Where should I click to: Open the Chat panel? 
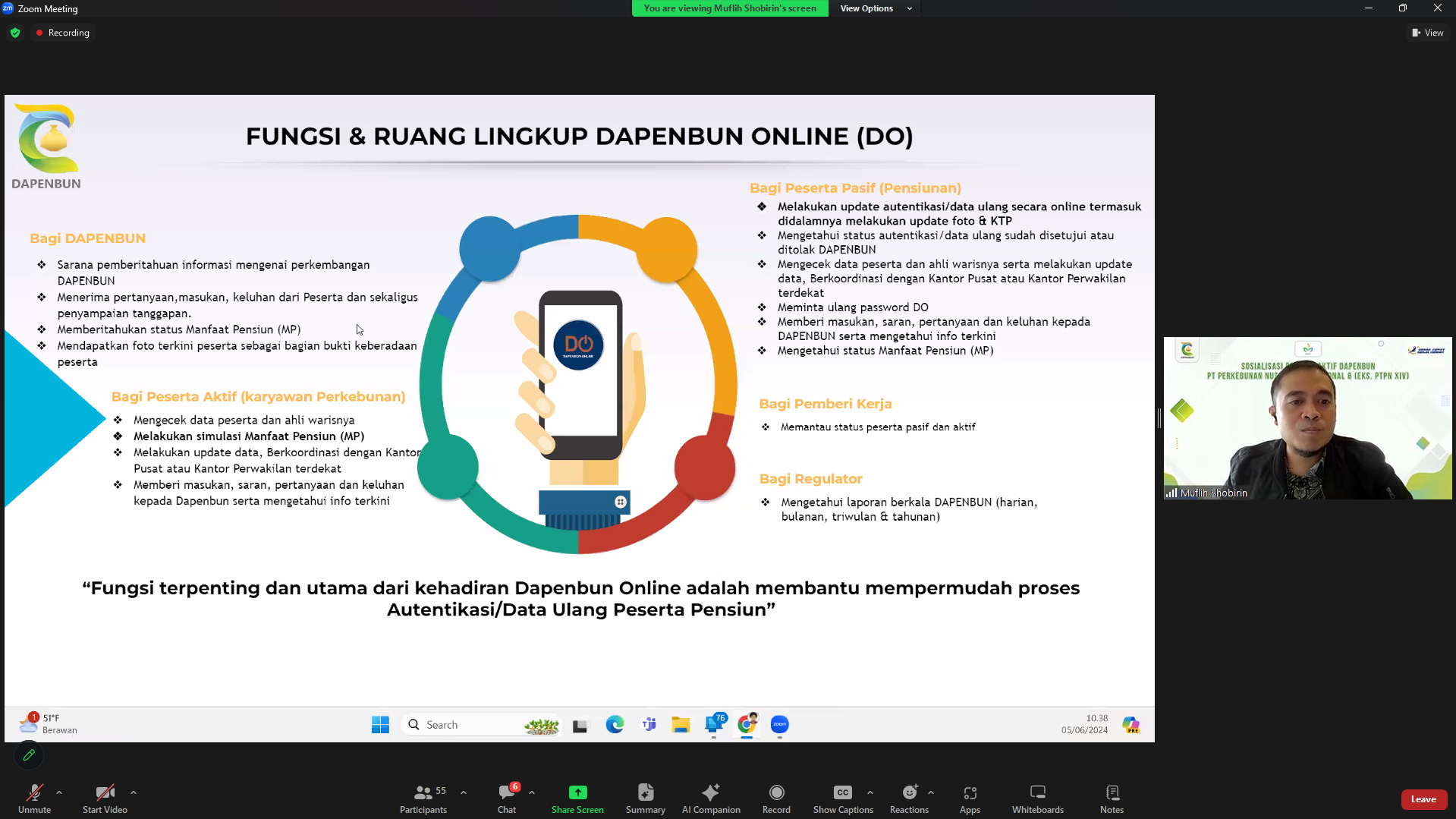tap(507, 799)
